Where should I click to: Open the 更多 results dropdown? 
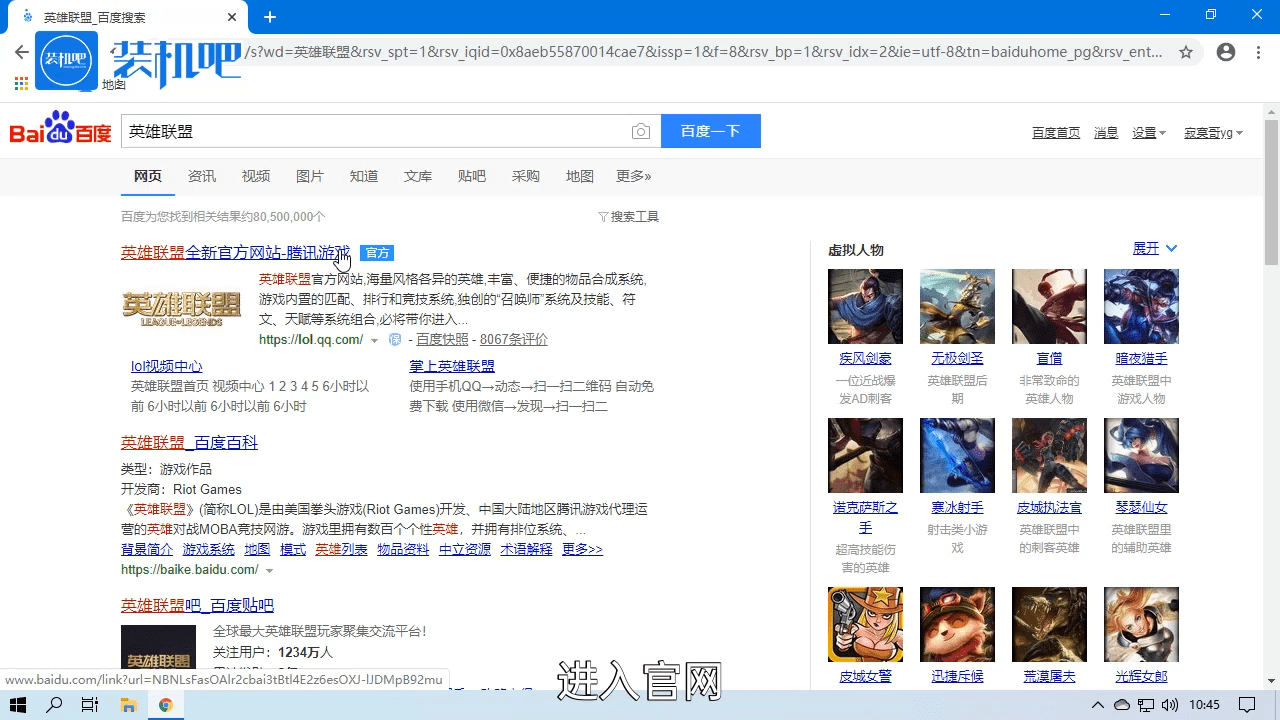(x=633, y=176)
